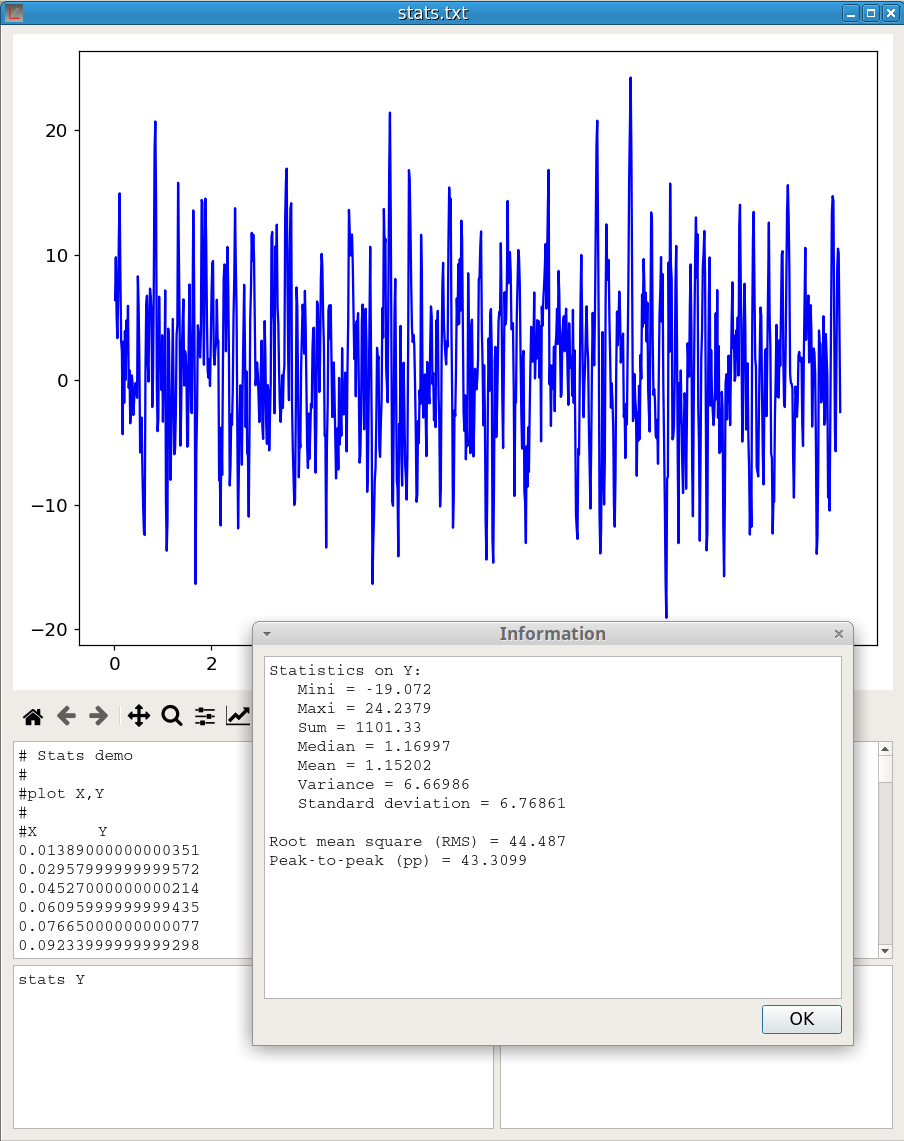904x1141 pixels.
Task: Click the 'Statistics on Y:' heading
Action: [345, 670]
